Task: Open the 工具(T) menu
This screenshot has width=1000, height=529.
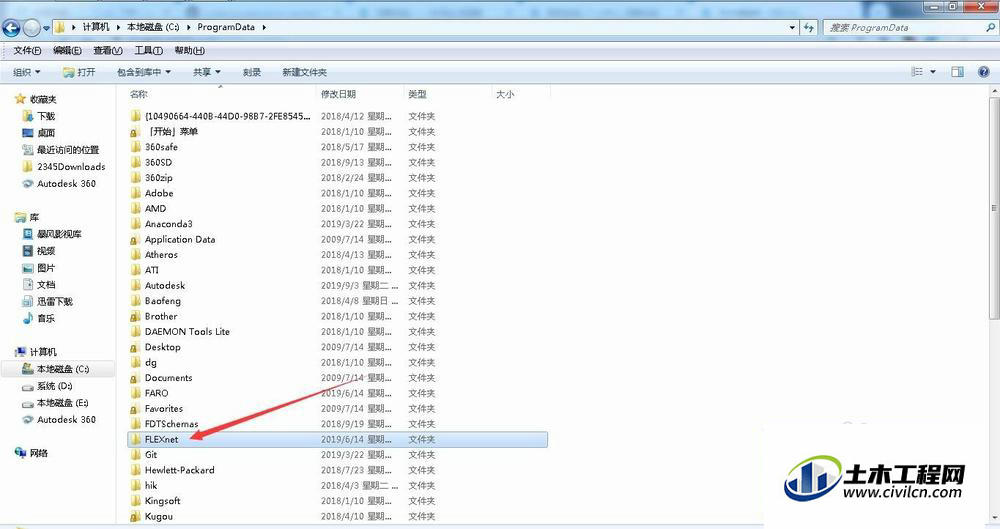Action: (x=148, y=50)
